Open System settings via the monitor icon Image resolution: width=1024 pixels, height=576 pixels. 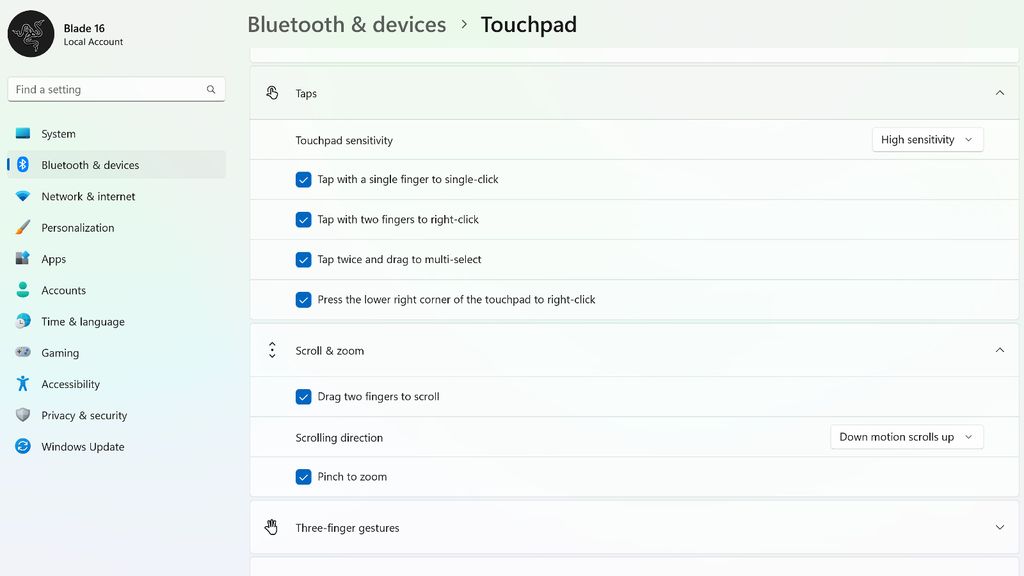23,133
